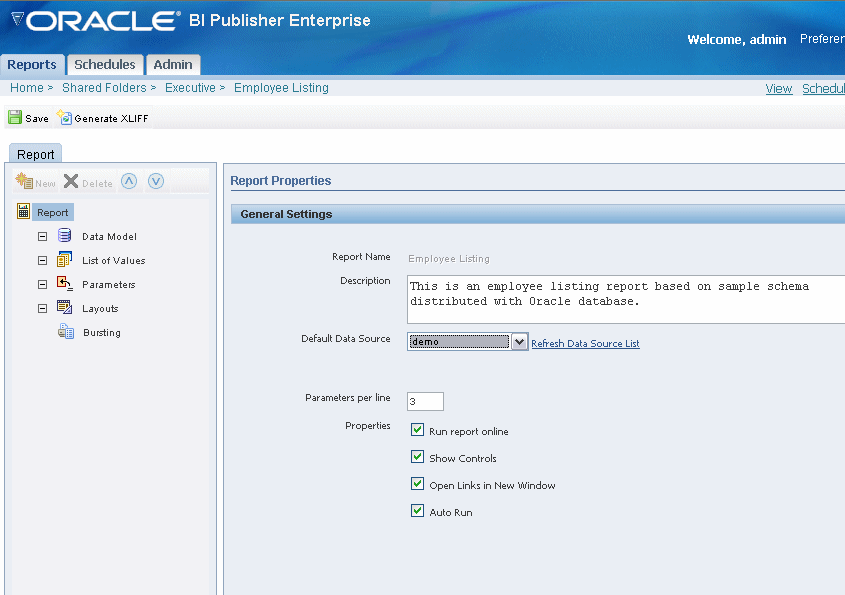Screen dimensions: 845x595
Task: Click the Save button label
Action: click(37, 119)
